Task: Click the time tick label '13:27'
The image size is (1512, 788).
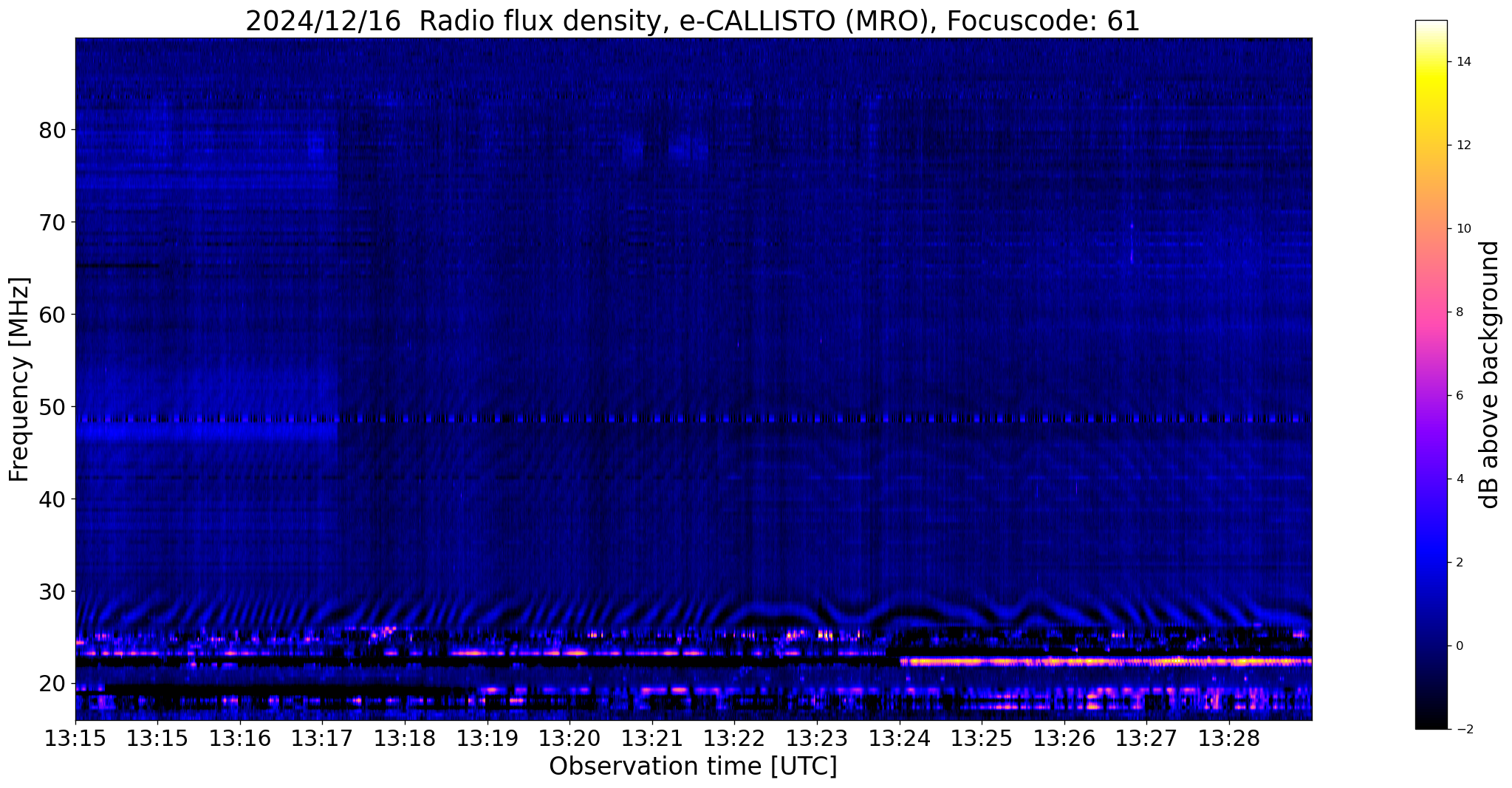Action: click(1146, 738)
